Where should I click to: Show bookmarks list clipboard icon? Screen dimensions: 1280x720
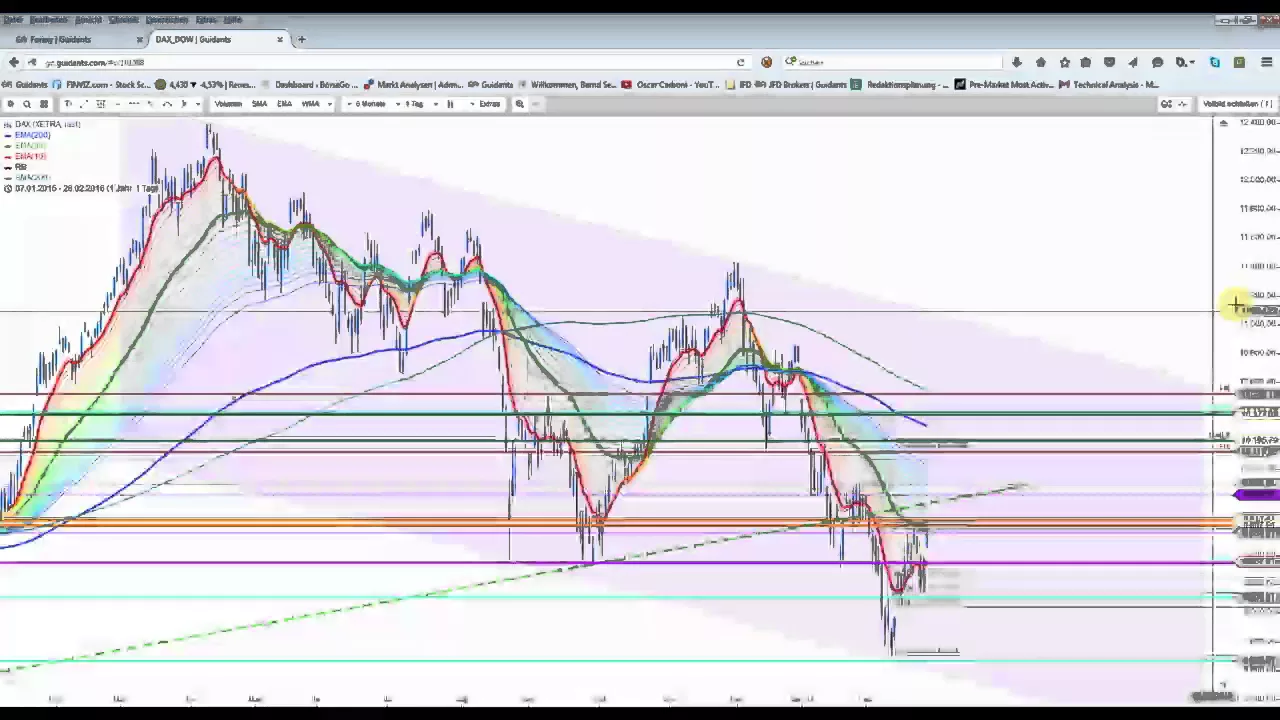1086,62
